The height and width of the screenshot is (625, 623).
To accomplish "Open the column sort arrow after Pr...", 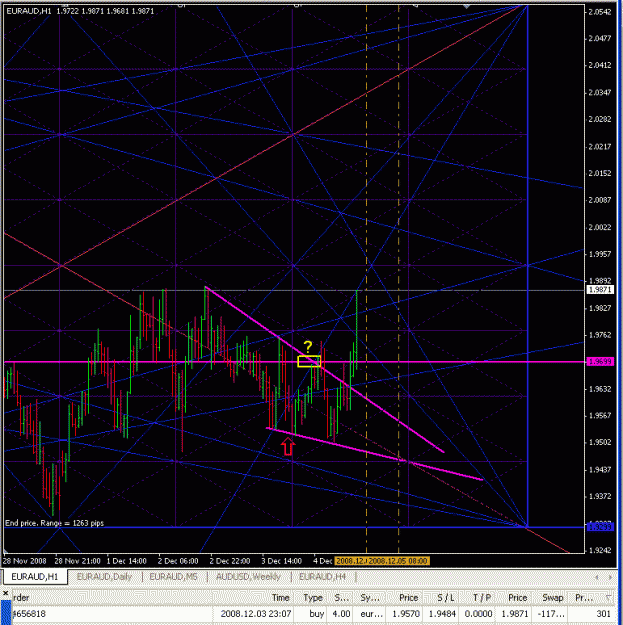I will 608,597.
